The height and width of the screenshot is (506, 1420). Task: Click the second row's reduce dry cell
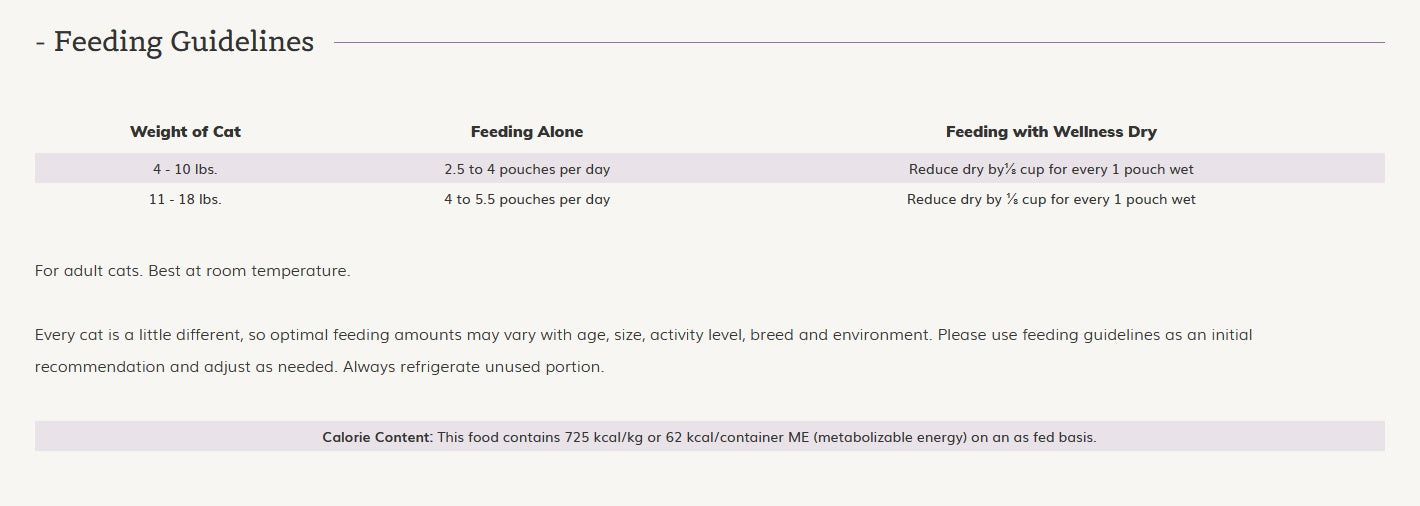click(1051, 200)
